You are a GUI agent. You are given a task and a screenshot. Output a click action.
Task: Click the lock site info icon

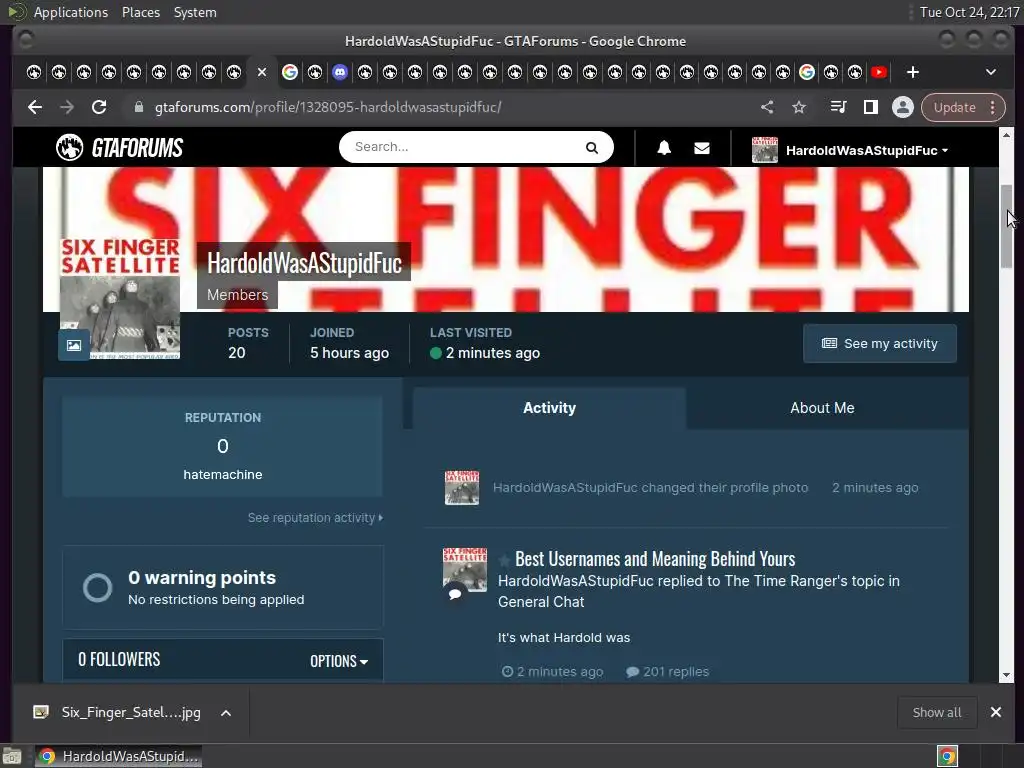tap(138, 107)
